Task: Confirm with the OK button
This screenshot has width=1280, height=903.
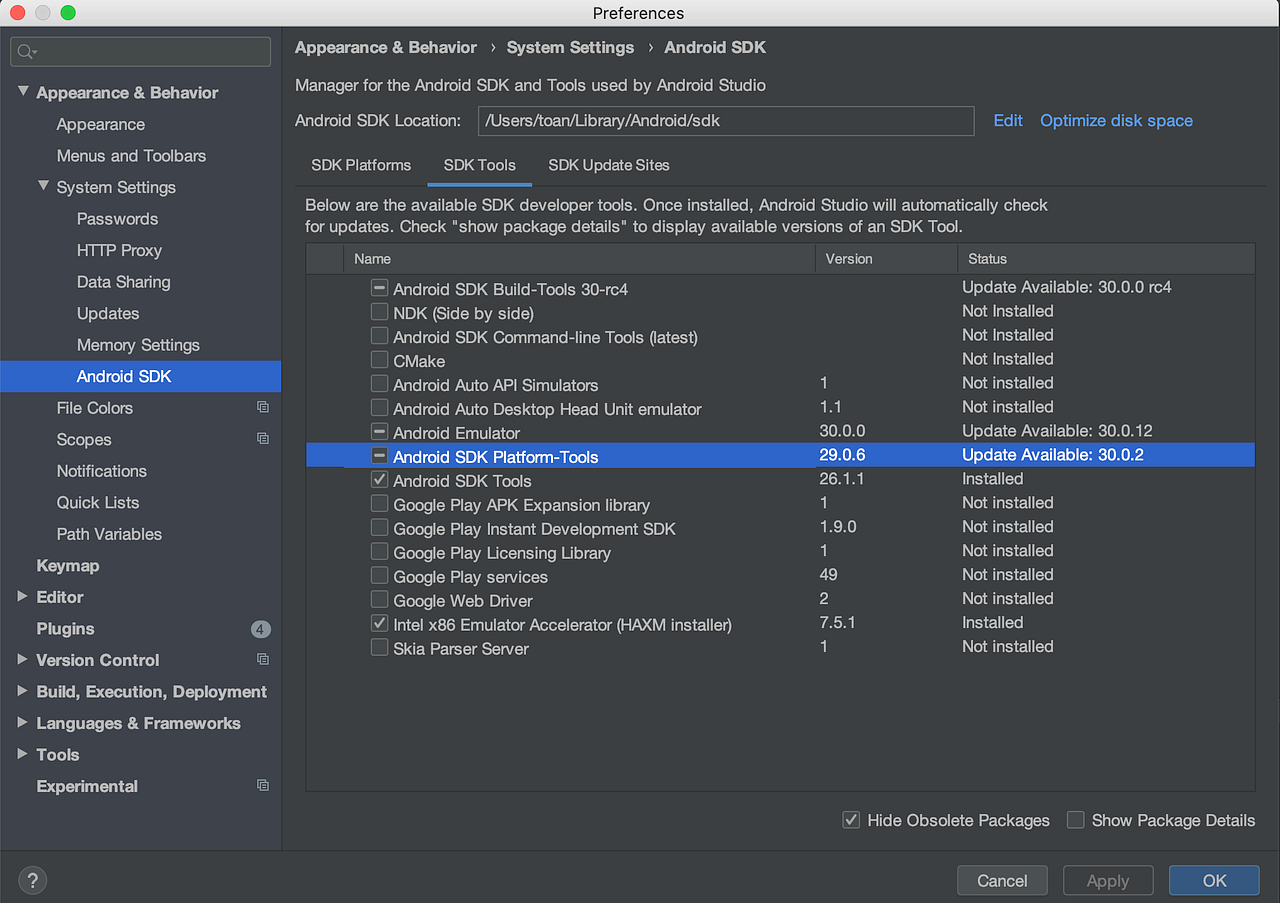Action: (x=1214, y=880)
